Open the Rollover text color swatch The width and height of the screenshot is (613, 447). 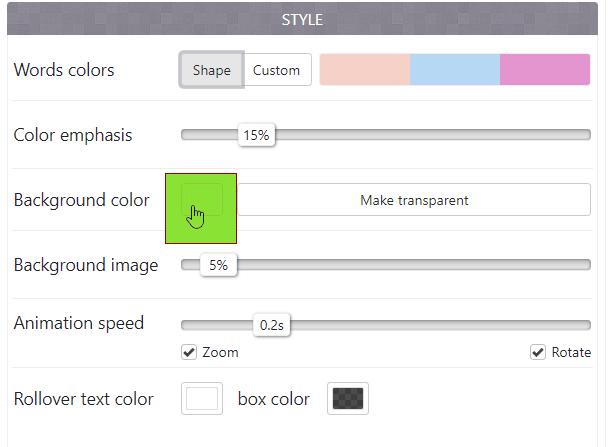point(202,398)
